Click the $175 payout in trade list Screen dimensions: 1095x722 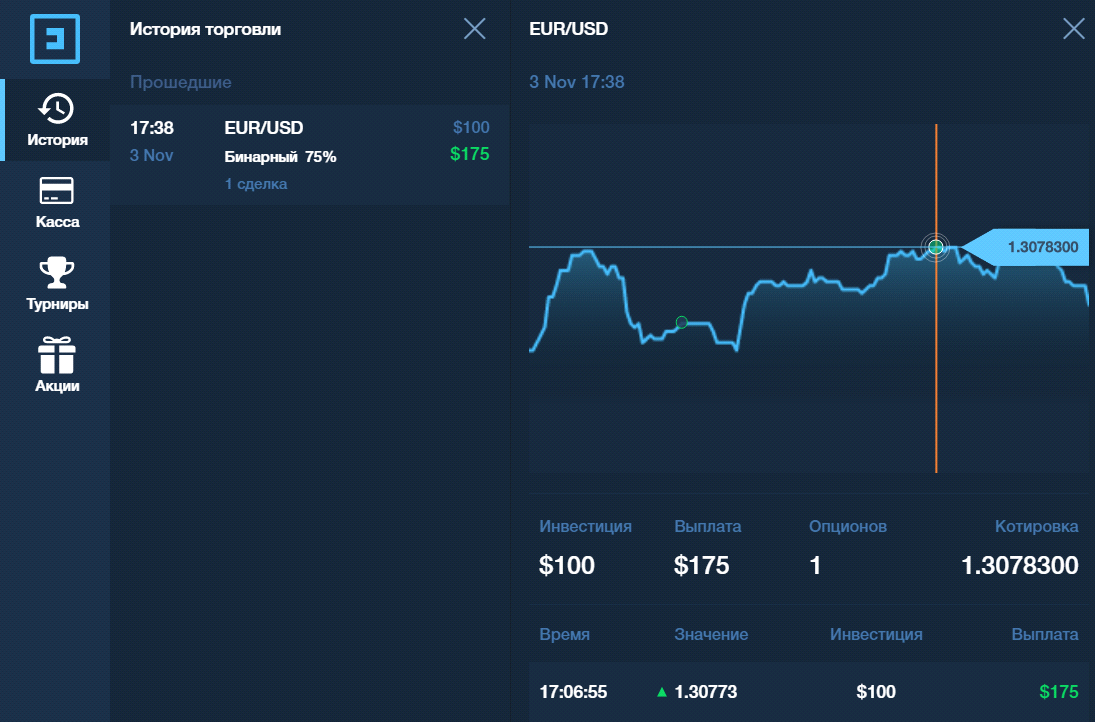point(469,154)
